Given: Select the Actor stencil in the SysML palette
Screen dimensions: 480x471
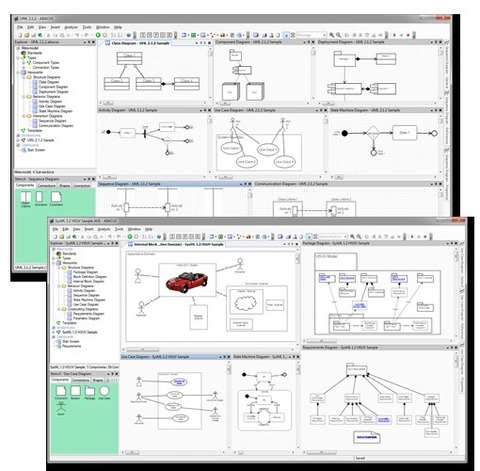Looking at the screenshot, I should point(61,408).
